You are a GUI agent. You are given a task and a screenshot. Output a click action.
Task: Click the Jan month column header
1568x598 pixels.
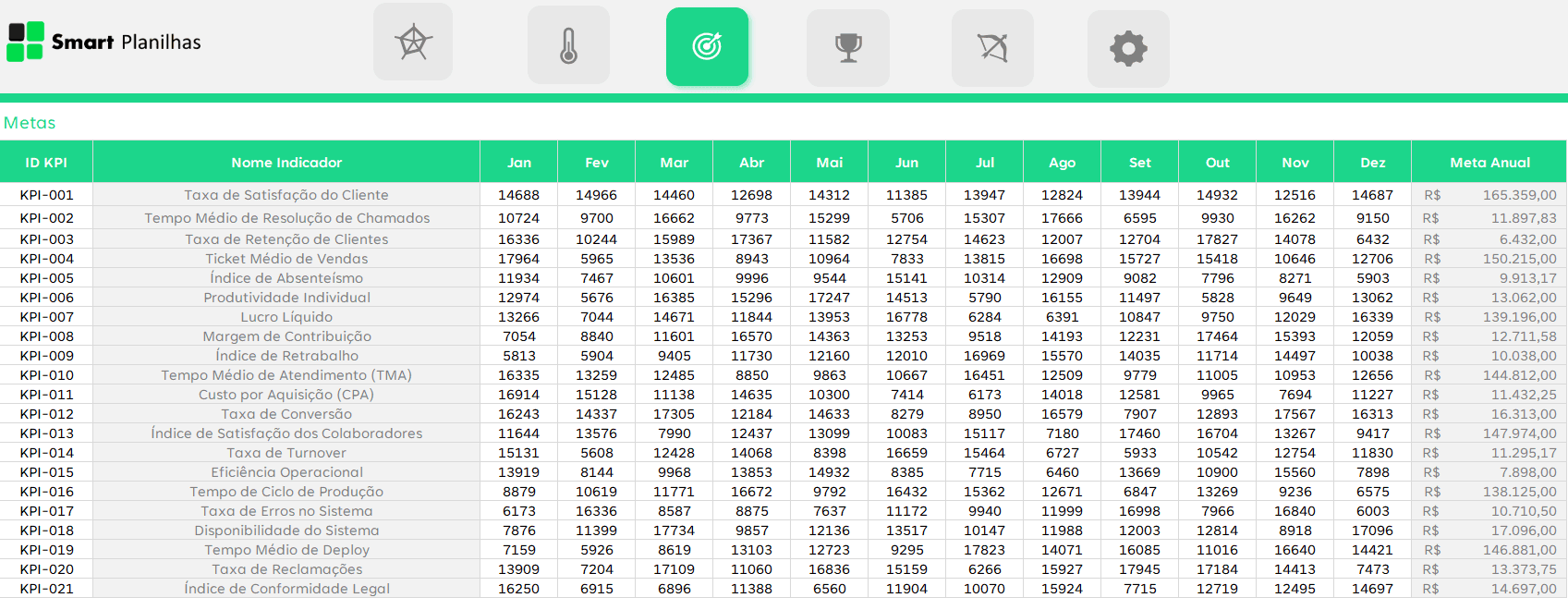[519, 163]
